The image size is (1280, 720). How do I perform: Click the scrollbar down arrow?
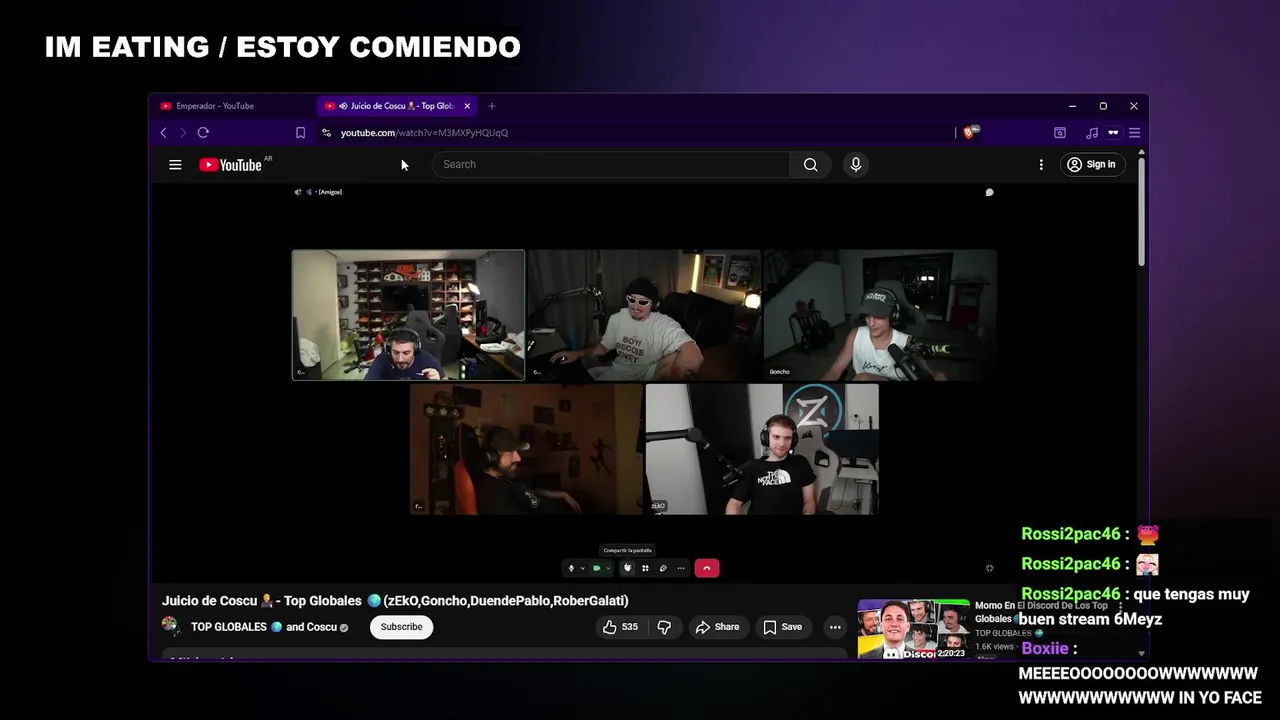click(x=1141, y=654)
